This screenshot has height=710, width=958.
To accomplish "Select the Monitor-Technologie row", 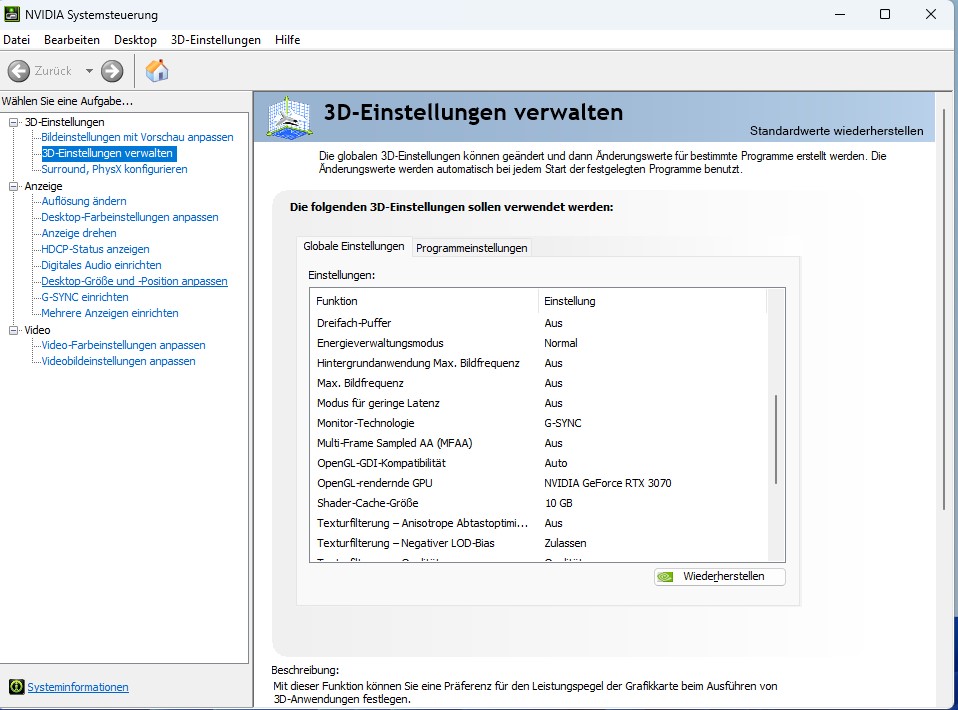I will (538, 423).
